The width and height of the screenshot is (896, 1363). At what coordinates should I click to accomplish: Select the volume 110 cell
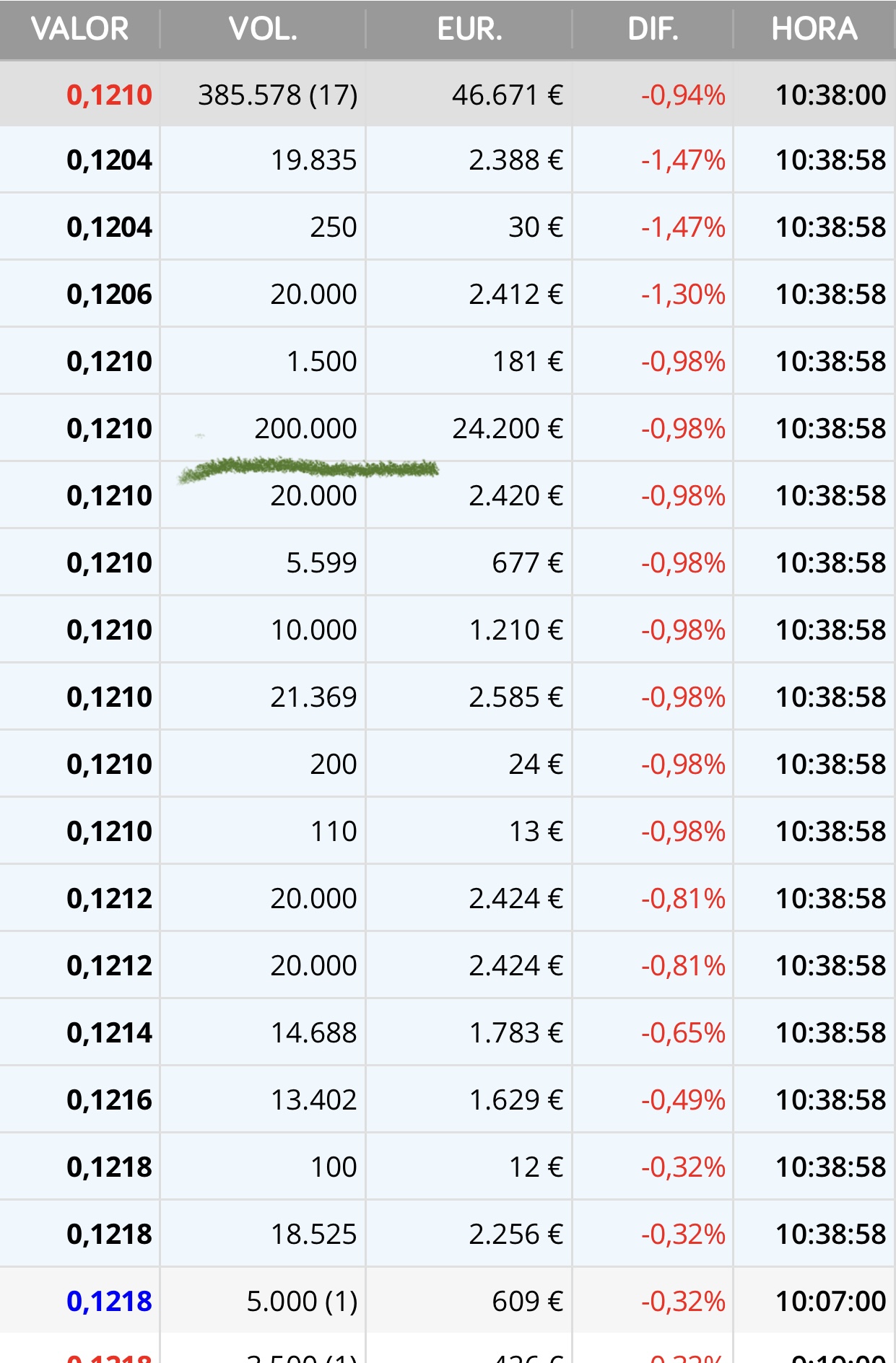(x=334, y=831)
